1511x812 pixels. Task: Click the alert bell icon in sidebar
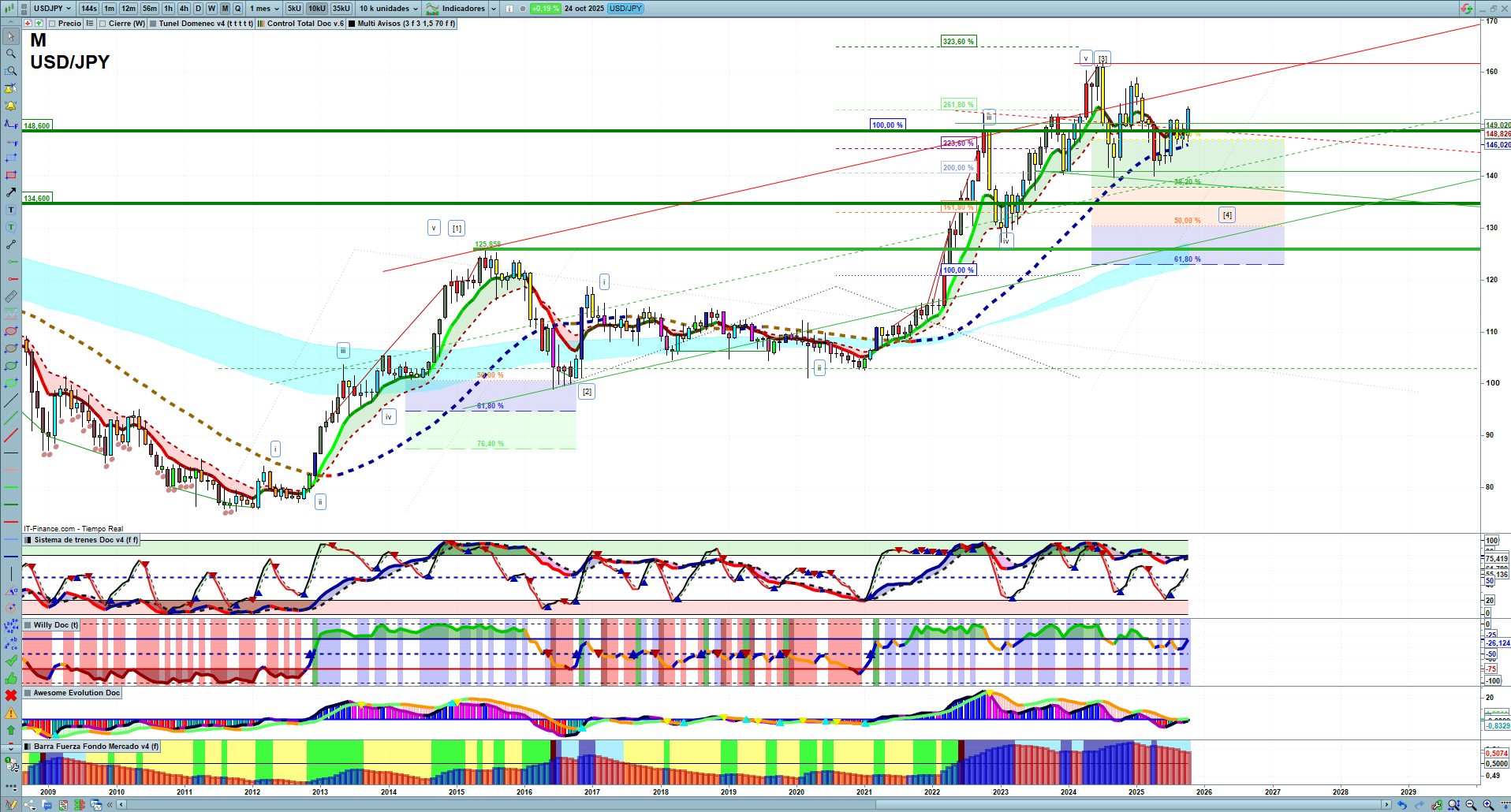(x=11, y=106)
